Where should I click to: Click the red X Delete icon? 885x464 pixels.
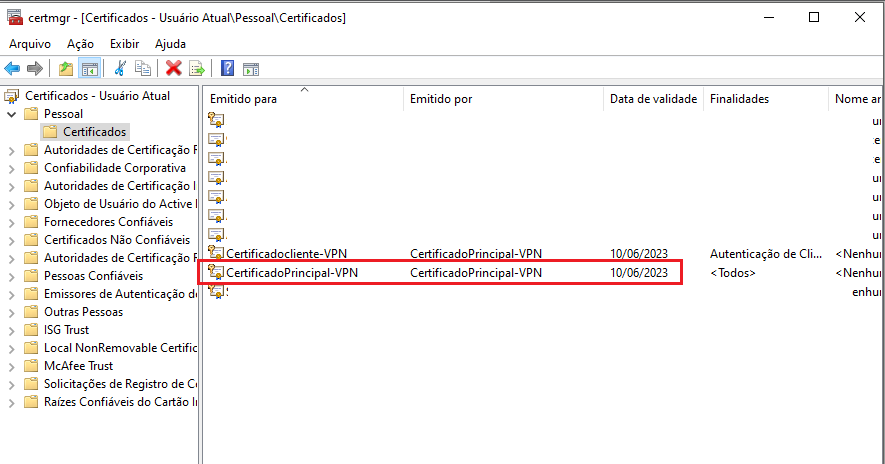pos(174,68)
